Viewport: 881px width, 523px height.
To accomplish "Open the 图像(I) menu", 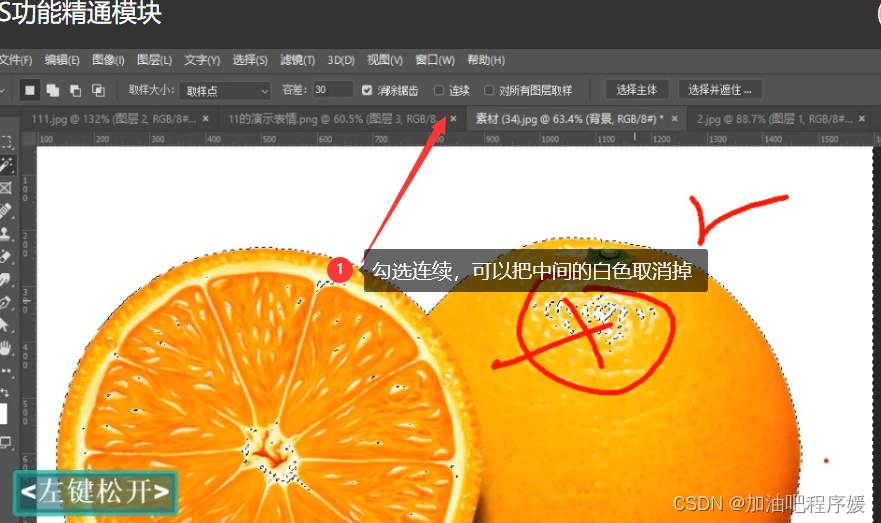I will [108, 60].
